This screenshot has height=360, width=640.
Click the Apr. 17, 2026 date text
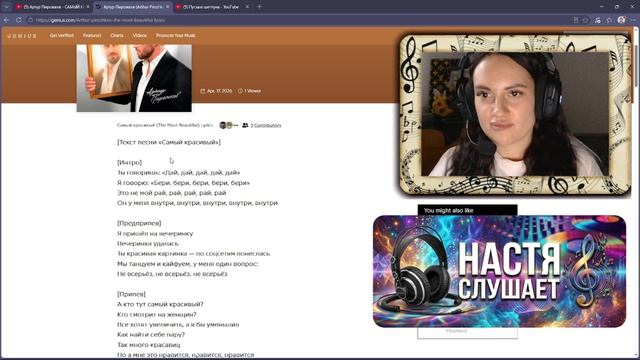tap(219, 91)
